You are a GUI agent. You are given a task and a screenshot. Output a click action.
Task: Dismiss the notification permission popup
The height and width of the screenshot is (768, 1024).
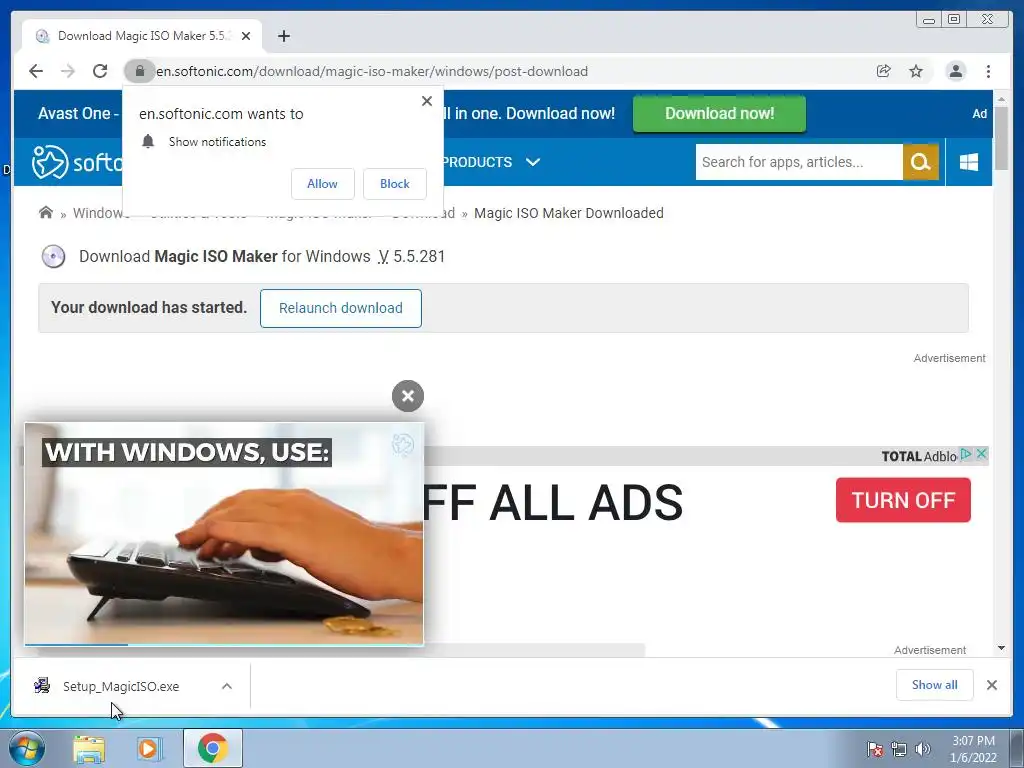click(x=427, y=101)
